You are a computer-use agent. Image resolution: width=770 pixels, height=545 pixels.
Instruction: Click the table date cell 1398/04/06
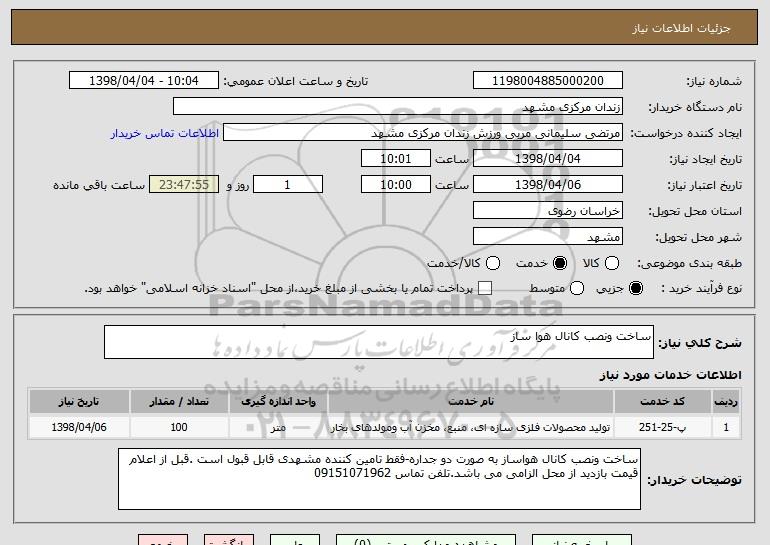(x=79, y=427)
